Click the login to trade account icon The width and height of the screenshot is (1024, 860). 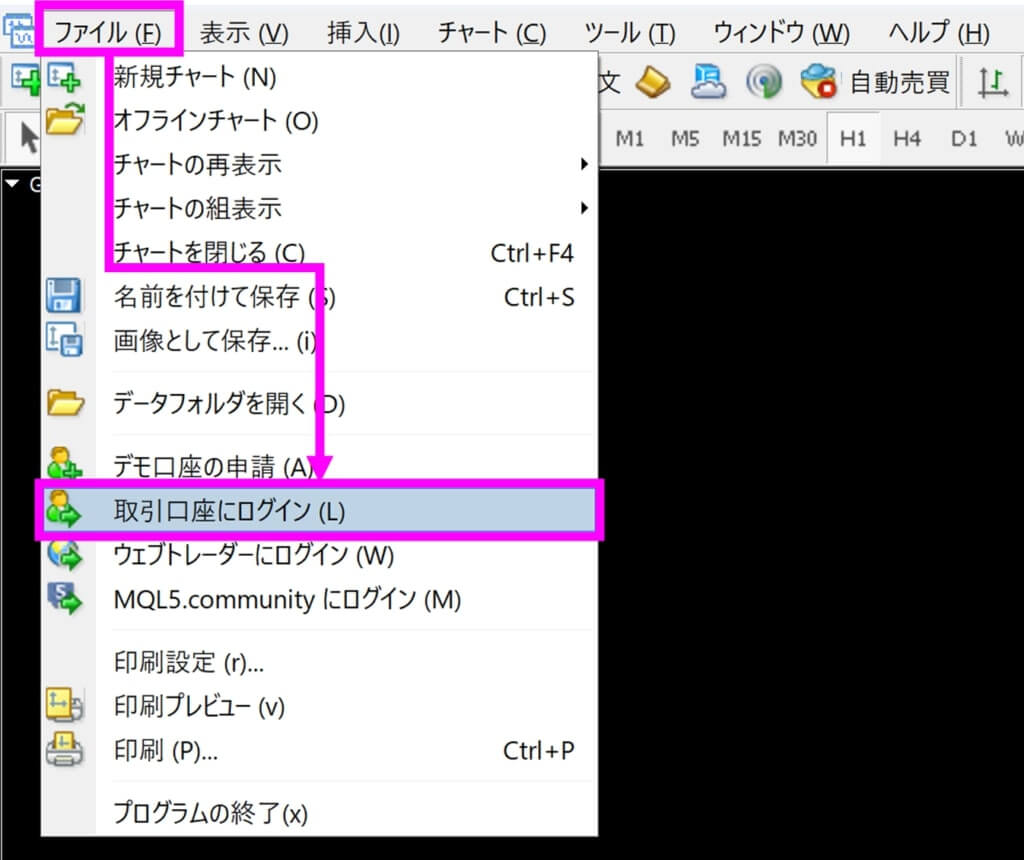click(63, 509)
